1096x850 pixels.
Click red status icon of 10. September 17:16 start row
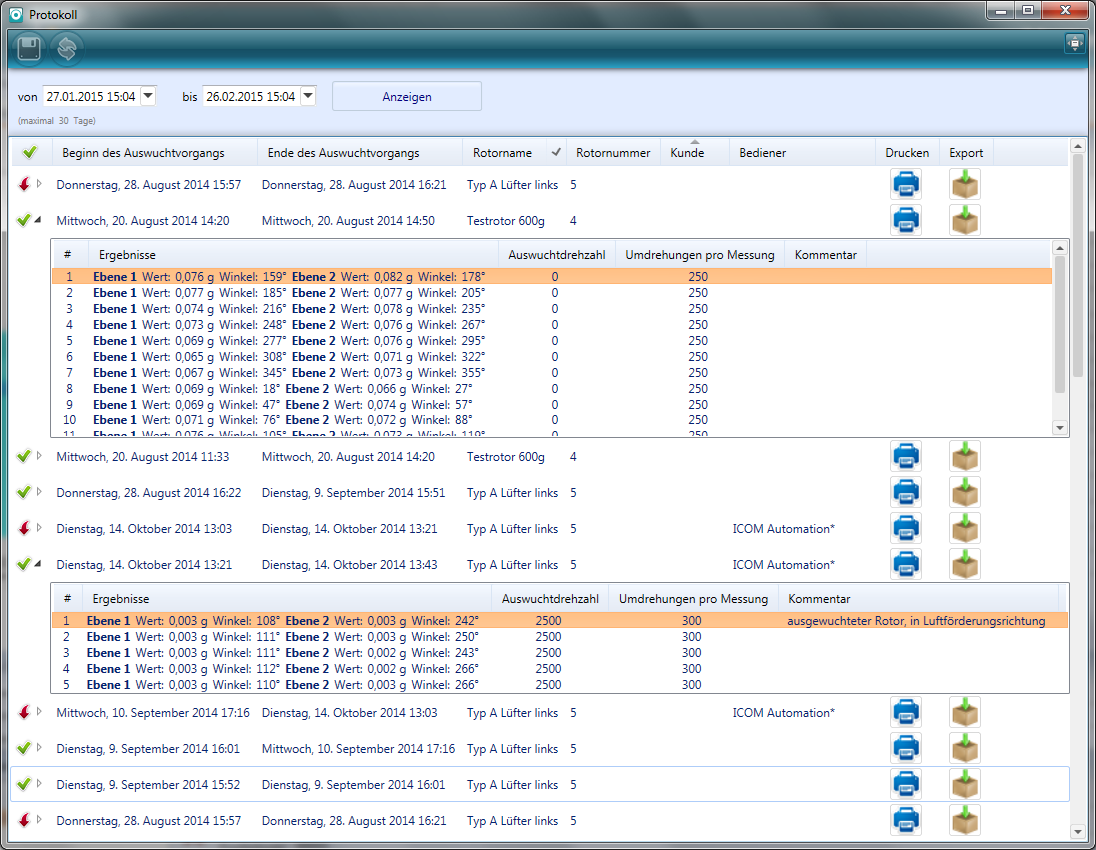click(24, 713)
